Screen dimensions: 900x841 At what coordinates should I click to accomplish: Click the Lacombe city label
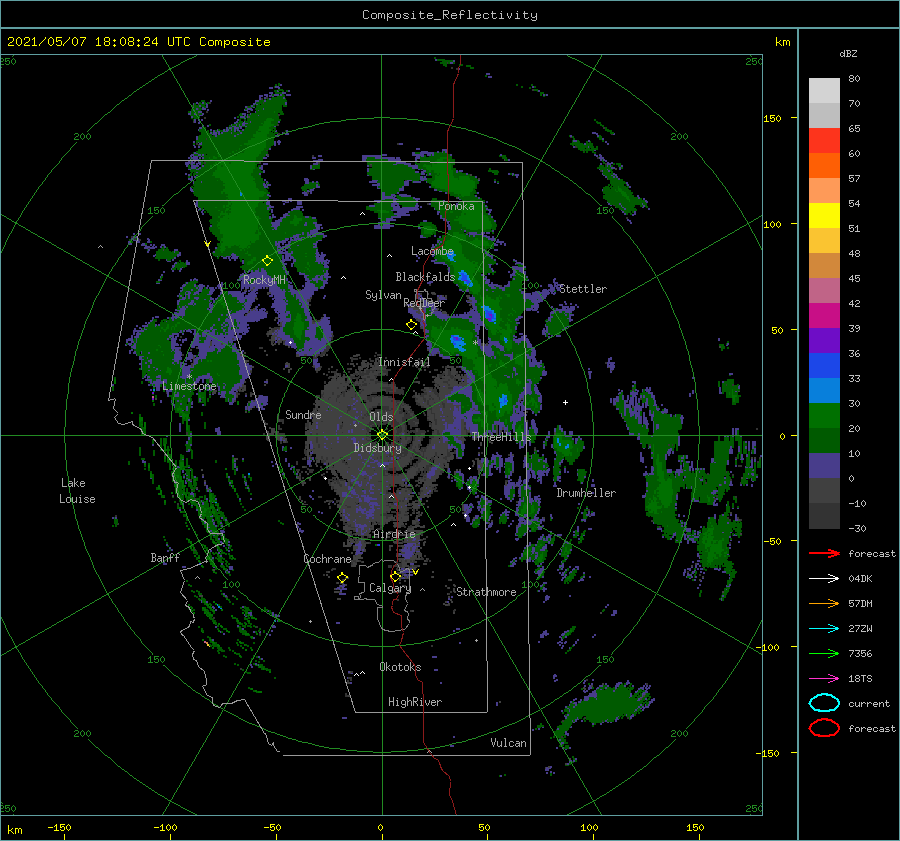(432, 251)
